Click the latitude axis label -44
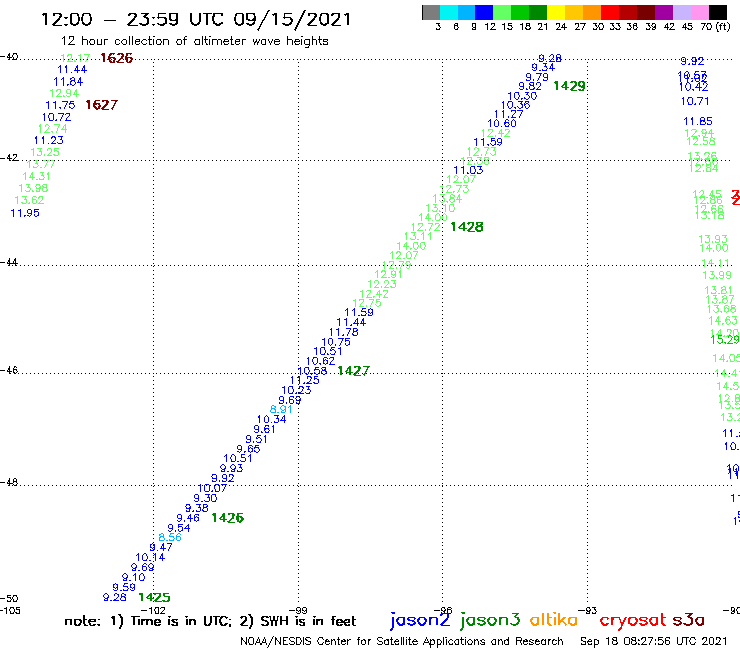The height and width of the screenshot is (650, 740). (x=9, y=262)
